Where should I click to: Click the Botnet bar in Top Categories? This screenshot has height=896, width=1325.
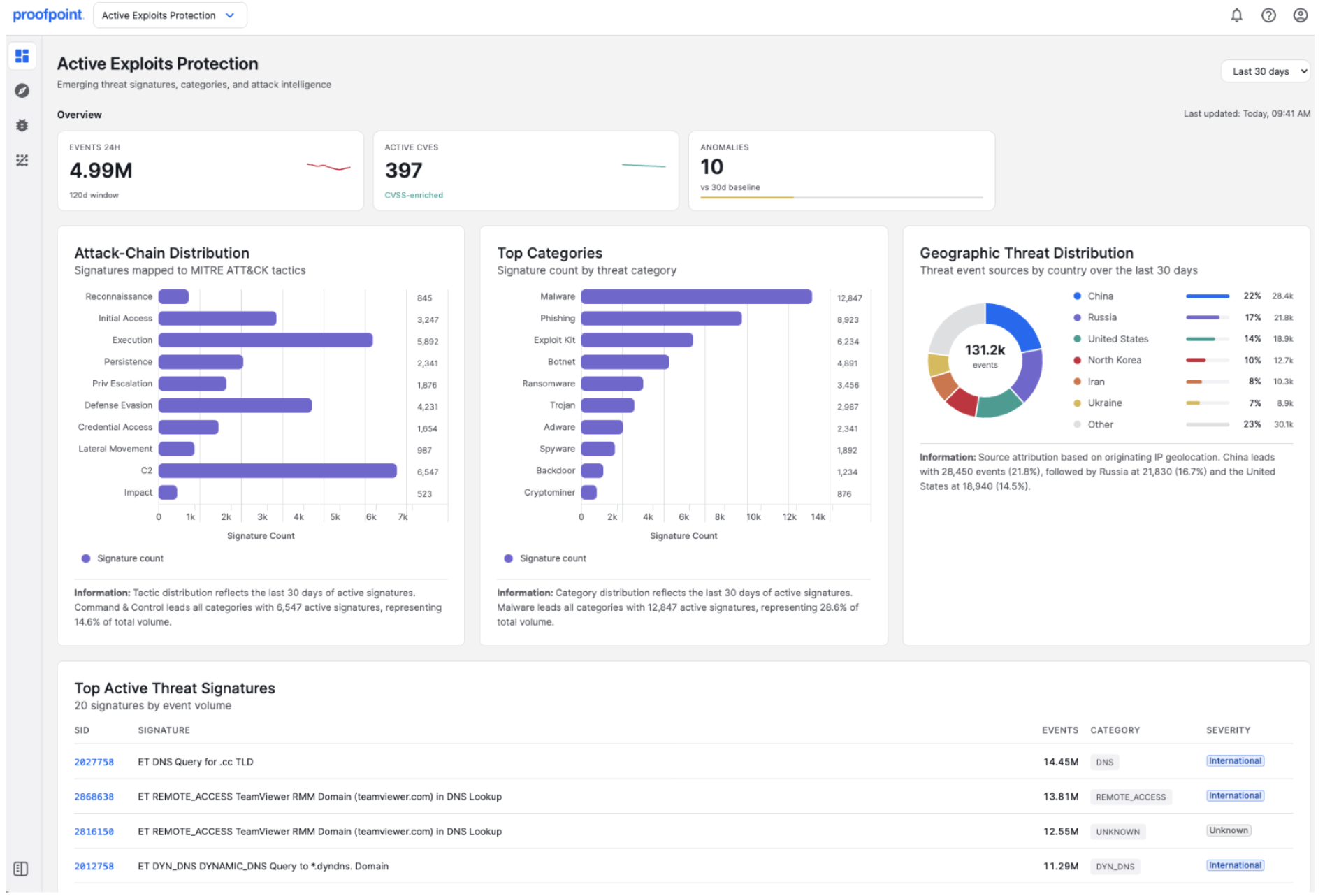click(625, 362)
